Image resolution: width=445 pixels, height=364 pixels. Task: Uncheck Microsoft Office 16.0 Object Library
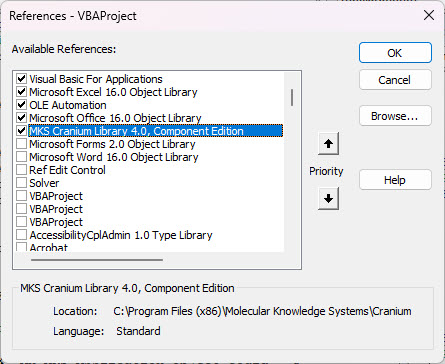tap(22, 118)
